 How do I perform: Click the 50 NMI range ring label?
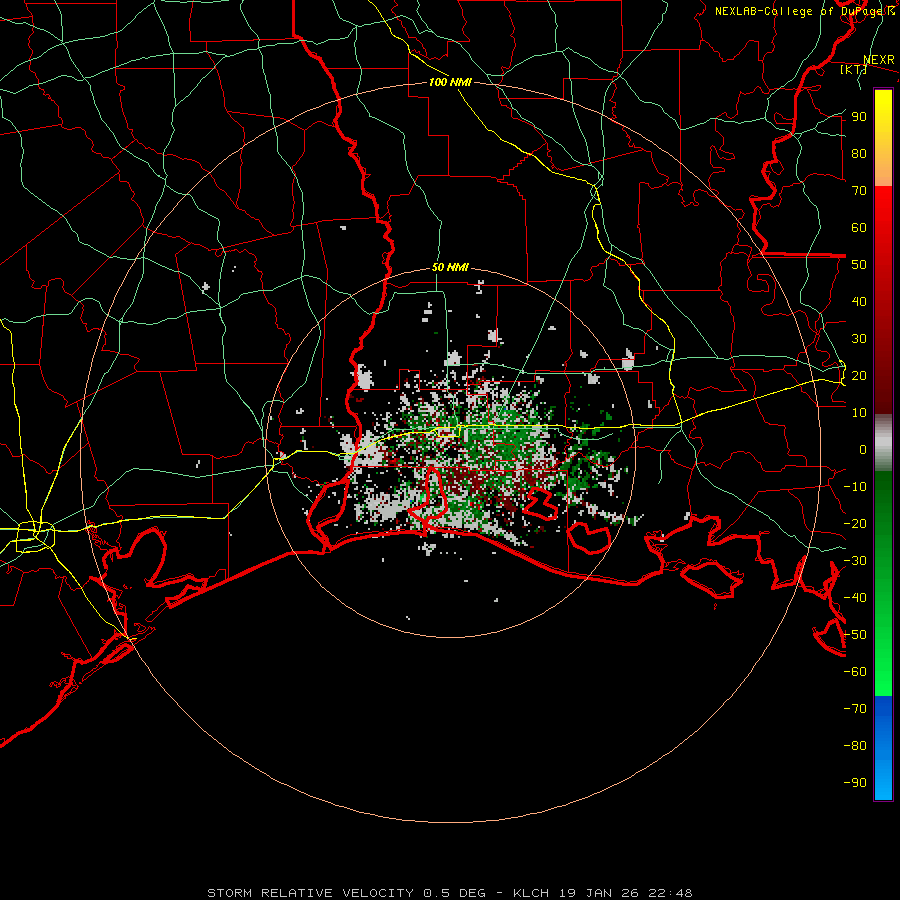450,267
